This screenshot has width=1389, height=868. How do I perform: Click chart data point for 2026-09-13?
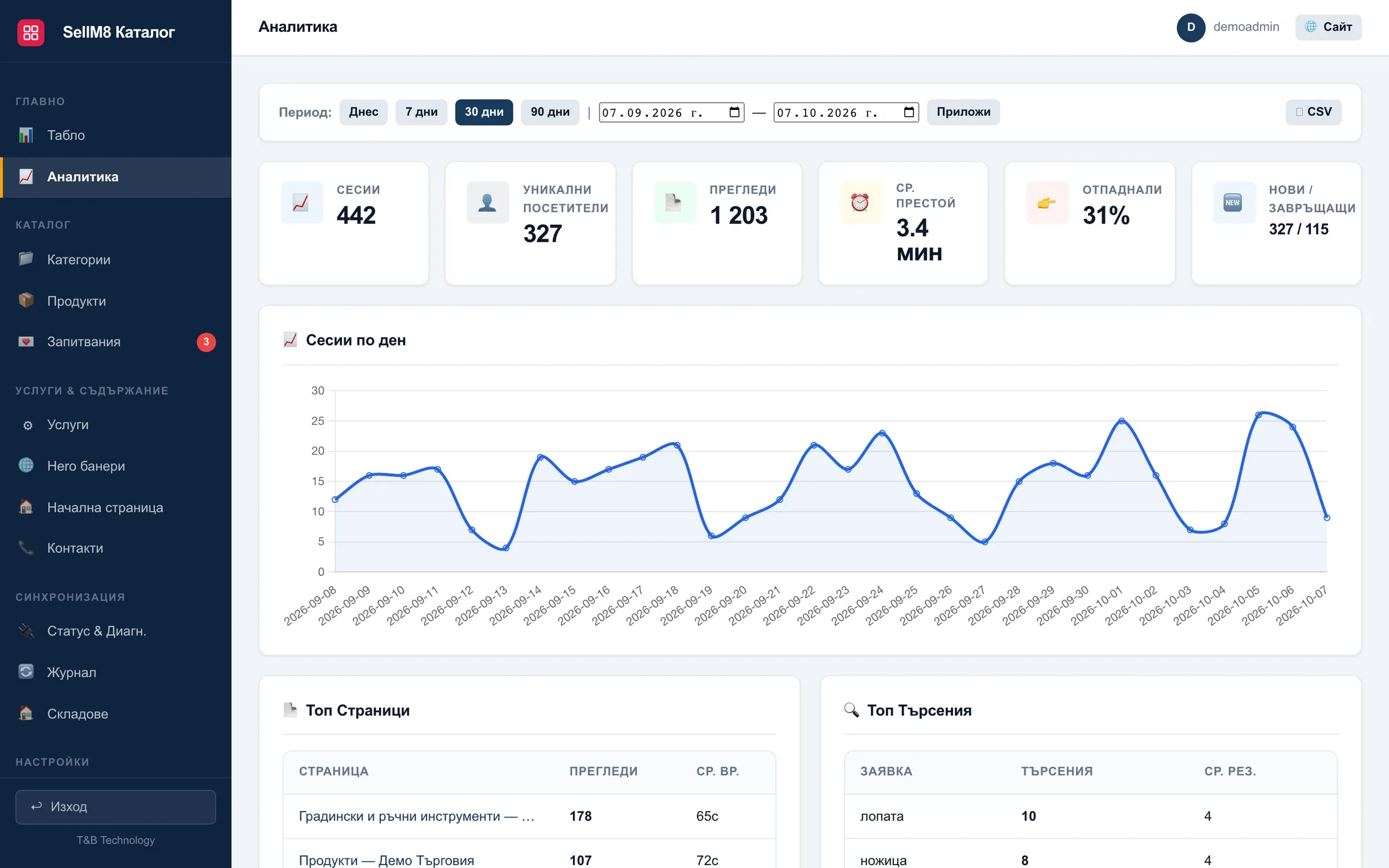pyautogui.click(x=506, y=548)
